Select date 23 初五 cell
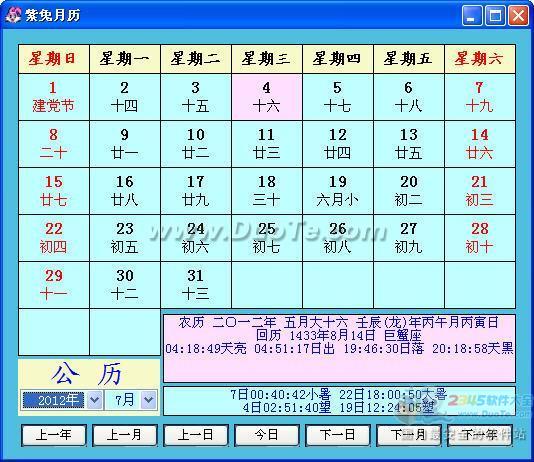The width and height of the screenshot is (534, 462). [x=125, y=238]
